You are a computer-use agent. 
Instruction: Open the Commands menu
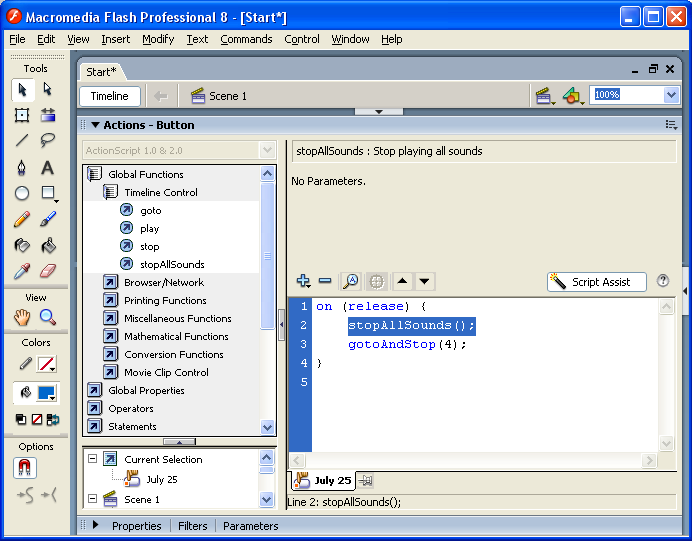(x=246, y=39)
